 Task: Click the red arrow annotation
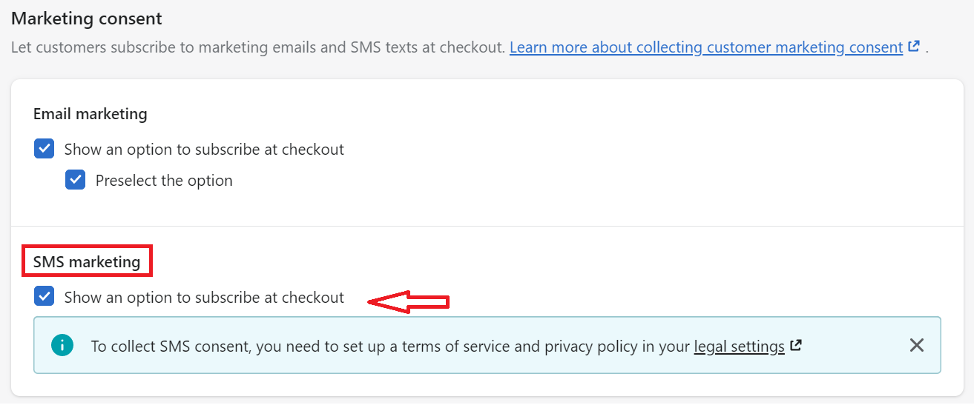pos(408,302)
